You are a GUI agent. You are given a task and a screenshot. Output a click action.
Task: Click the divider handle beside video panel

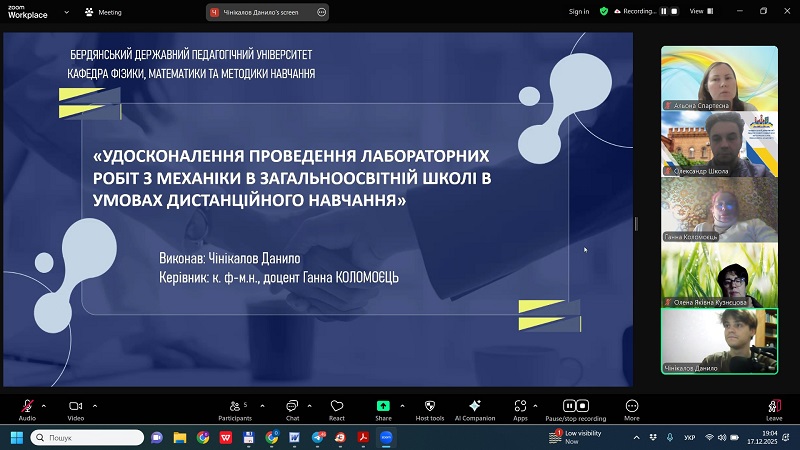[x=636, y=224]
